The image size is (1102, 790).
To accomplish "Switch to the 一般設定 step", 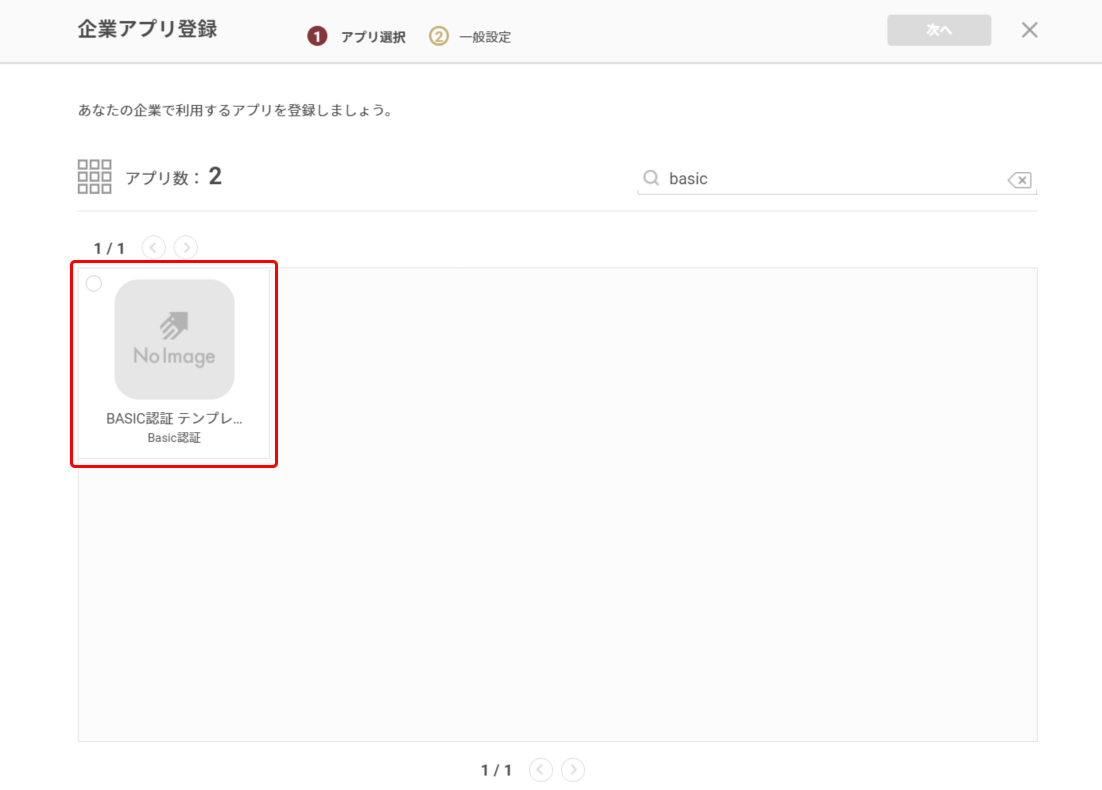I will 485,37.
